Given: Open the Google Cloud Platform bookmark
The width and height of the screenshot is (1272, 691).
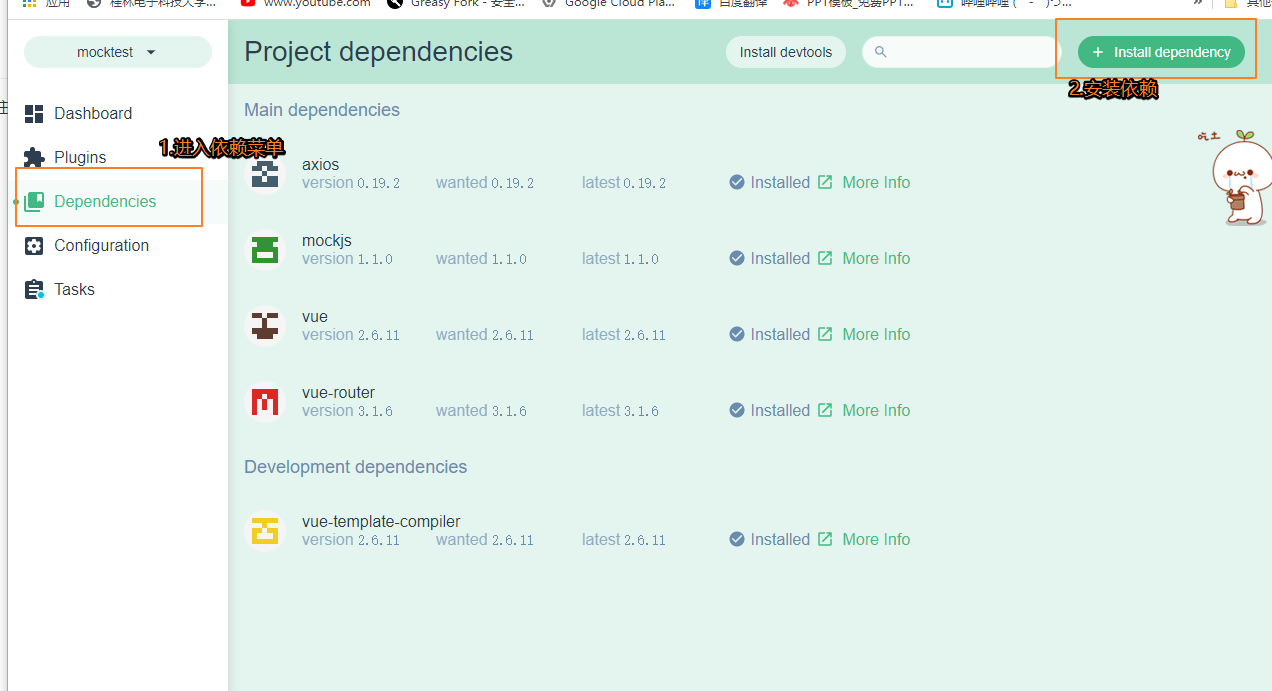Looking at the screenshot, I should click(609, 3).
